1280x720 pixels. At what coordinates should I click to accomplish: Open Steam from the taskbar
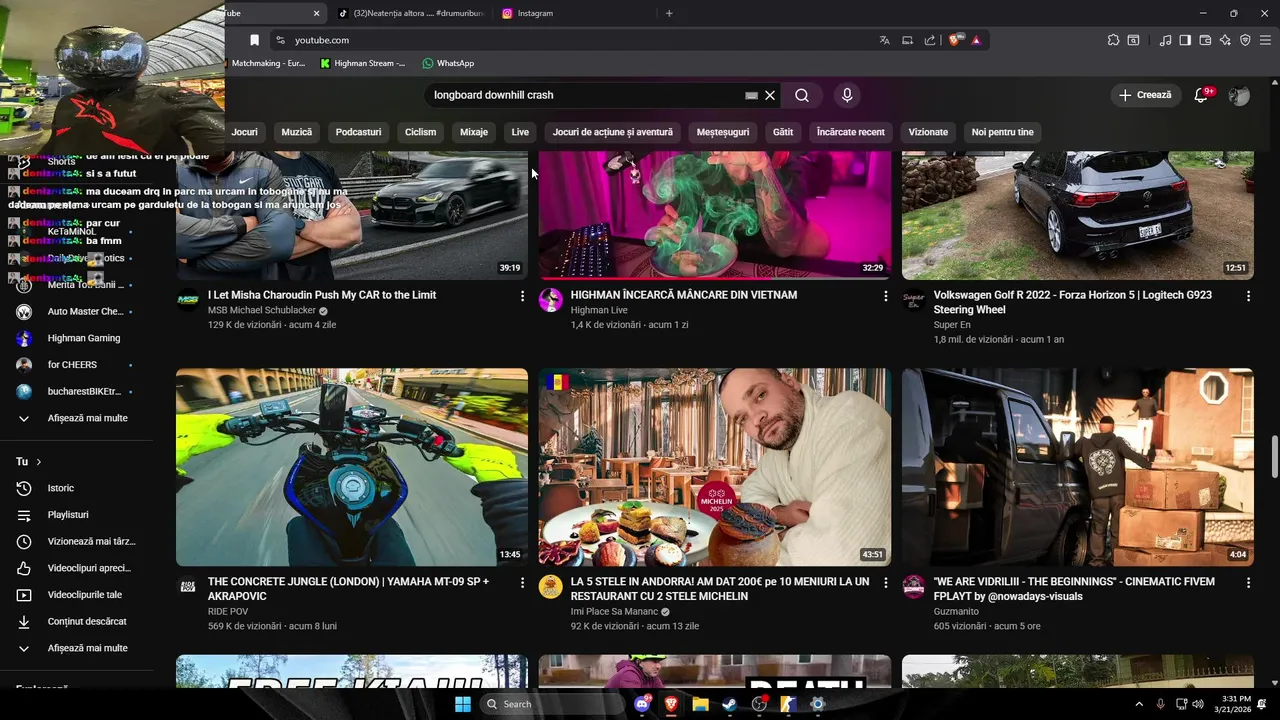729,704
